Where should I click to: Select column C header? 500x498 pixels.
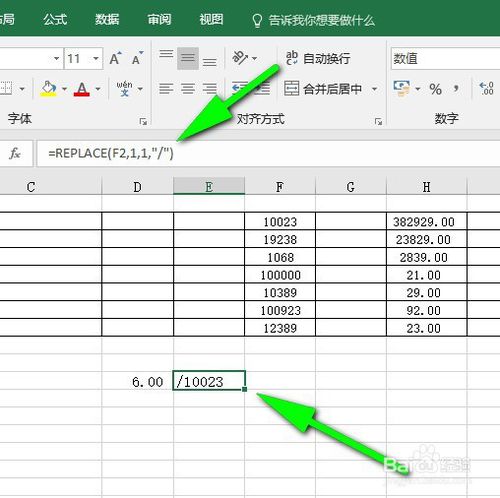(51, 187)
